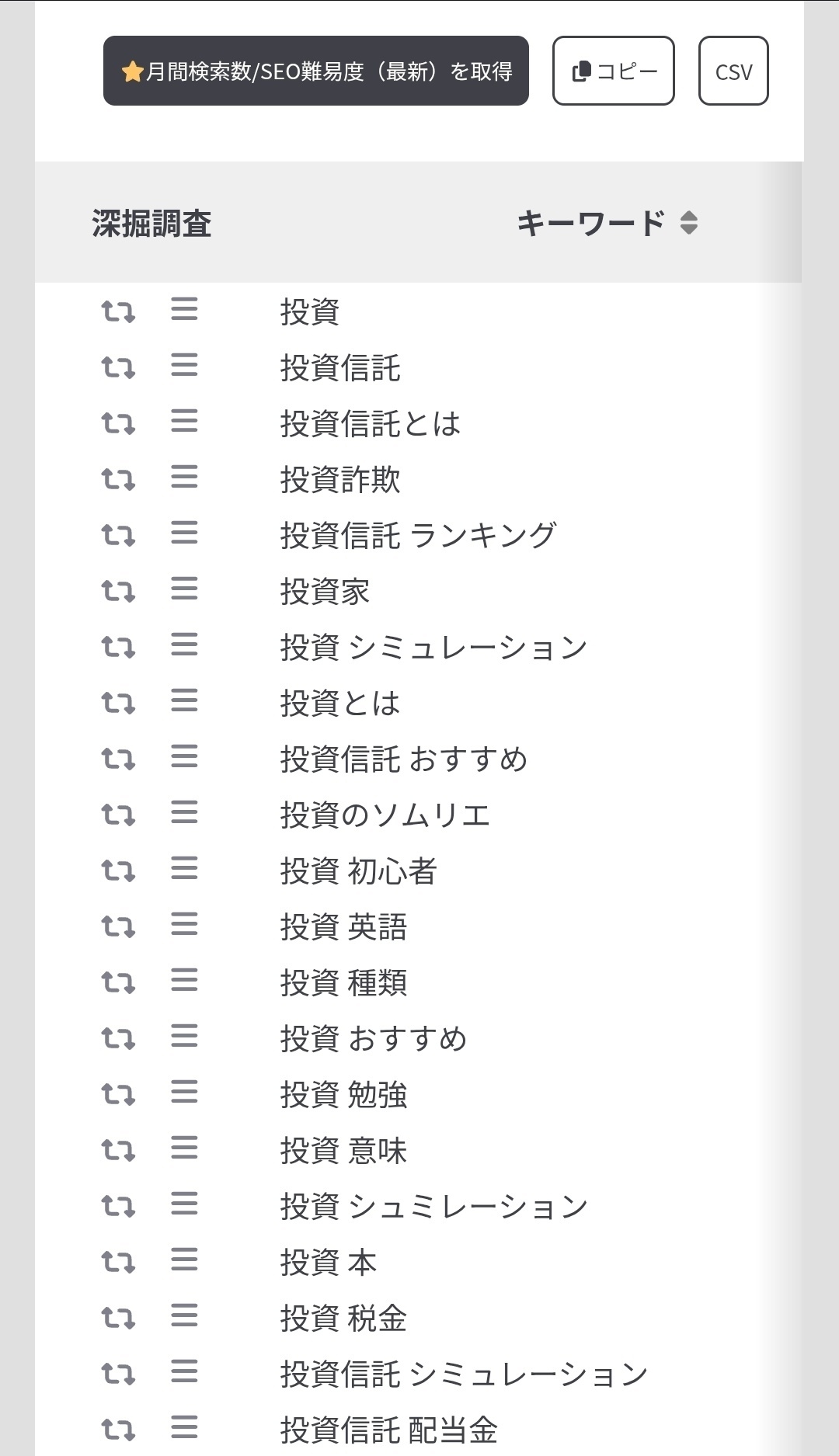Click the deep-dive icon for 投資 シミュレーション
This screenshot has height=1456, width=839.
118,645
